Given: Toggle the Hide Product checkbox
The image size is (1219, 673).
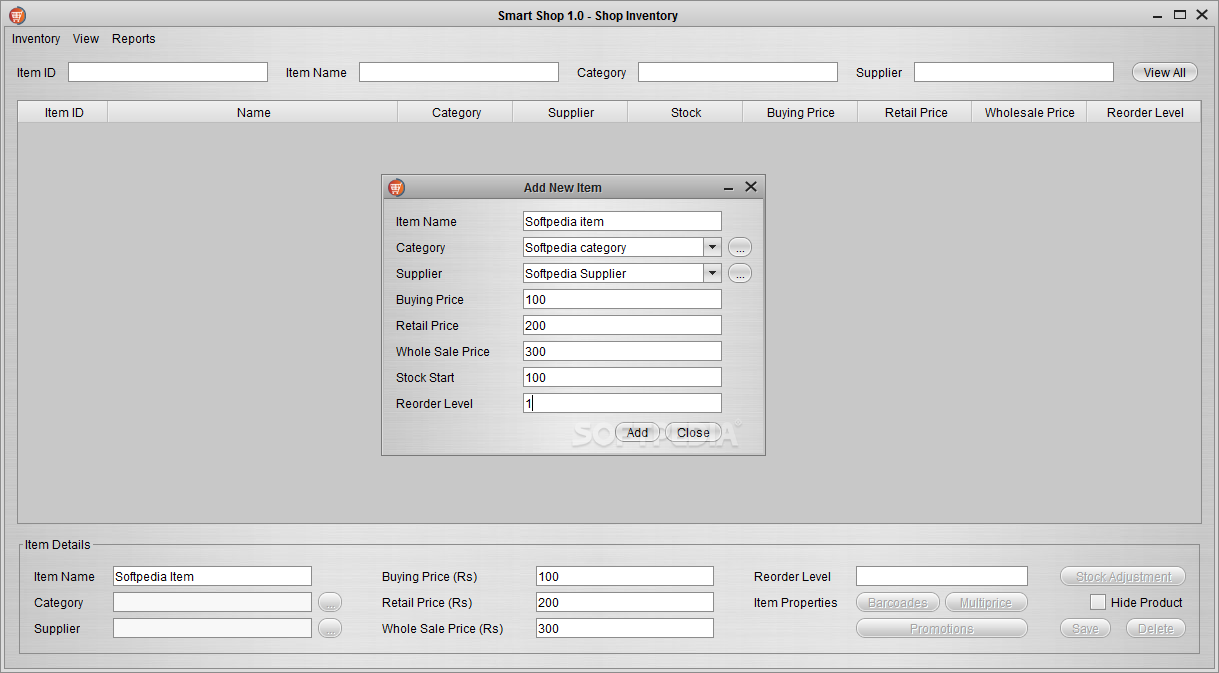Looking at the screenshot, I should point(1098,602).
